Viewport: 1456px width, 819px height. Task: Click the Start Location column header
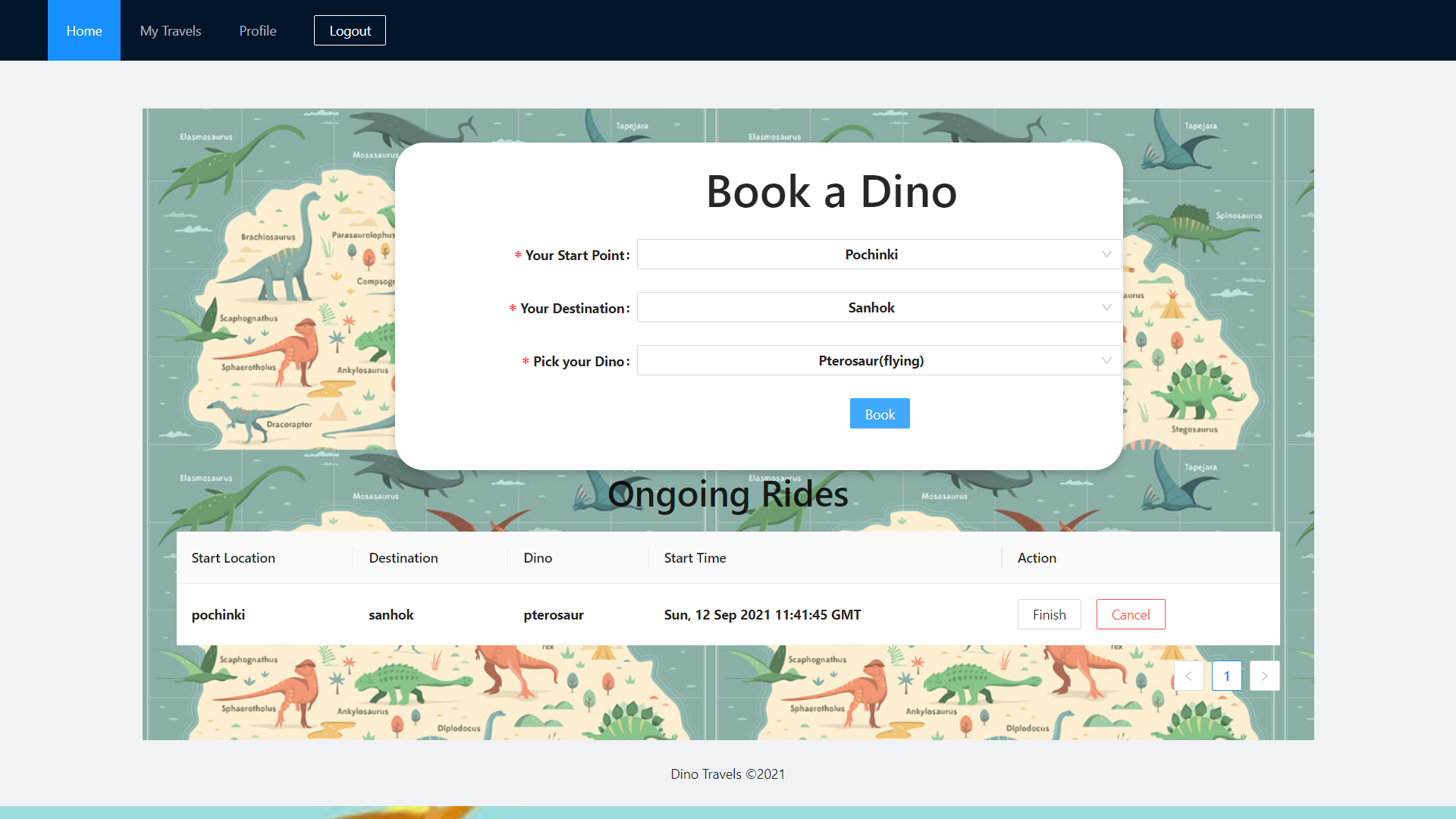234,558
